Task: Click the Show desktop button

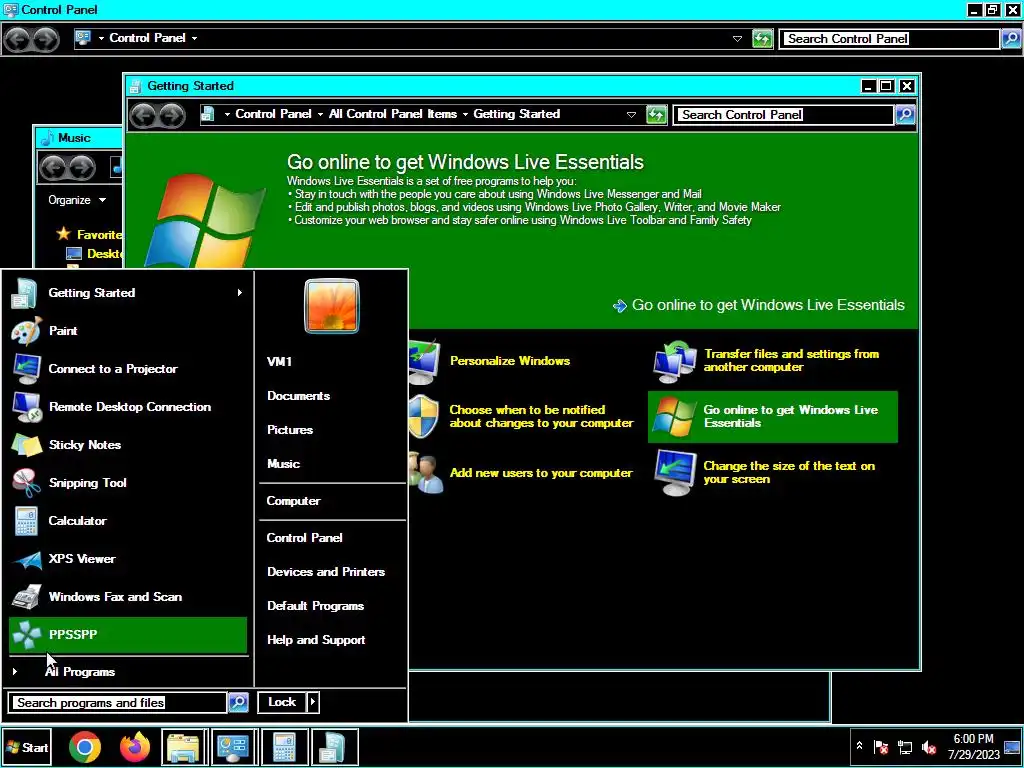Action: (1013, 747)
